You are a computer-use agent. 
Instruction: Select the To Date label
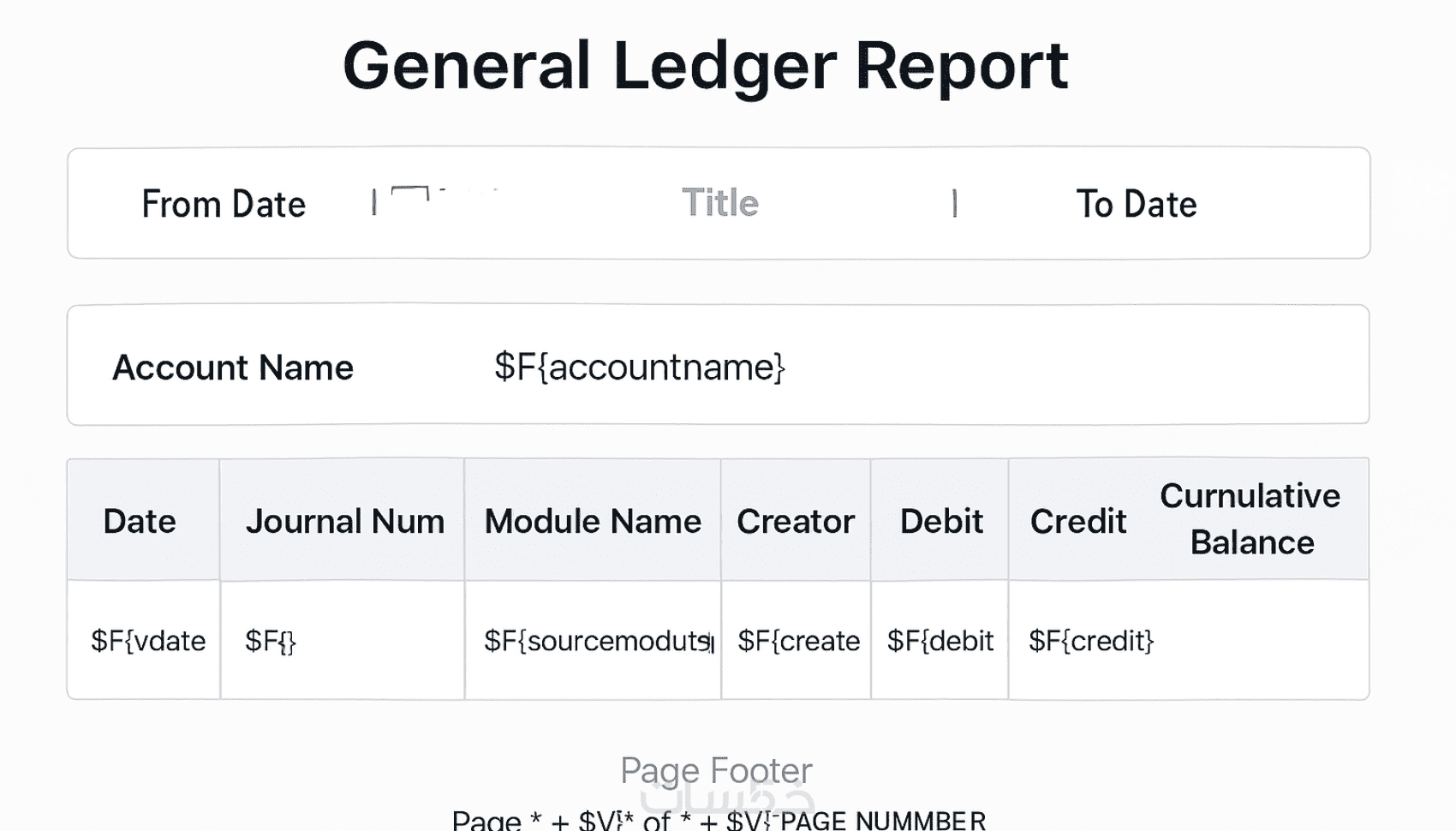pyautogui.click(x=1136, y=205)
